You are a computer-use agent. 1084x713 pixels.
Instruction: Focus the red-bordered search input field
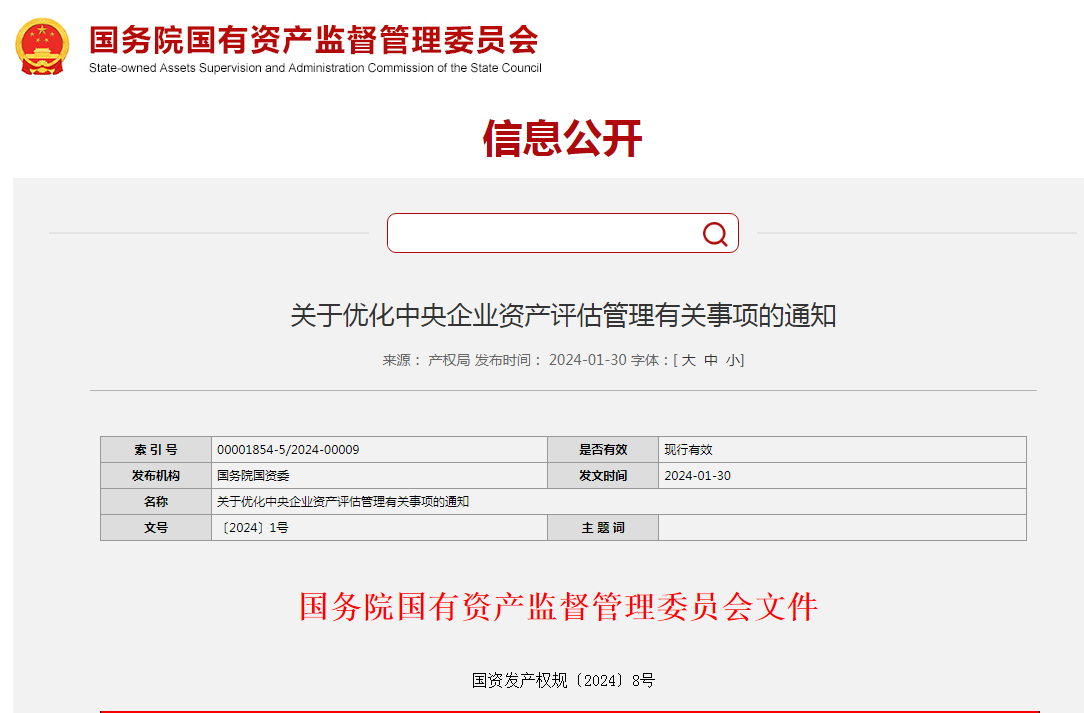point(563,233)
